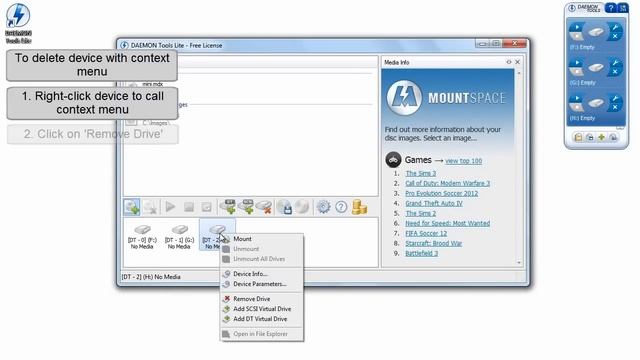Click wrench icon for gadget H: drive
The width and height of the screenshot is (640, 360).
click(x=615, y=98)
